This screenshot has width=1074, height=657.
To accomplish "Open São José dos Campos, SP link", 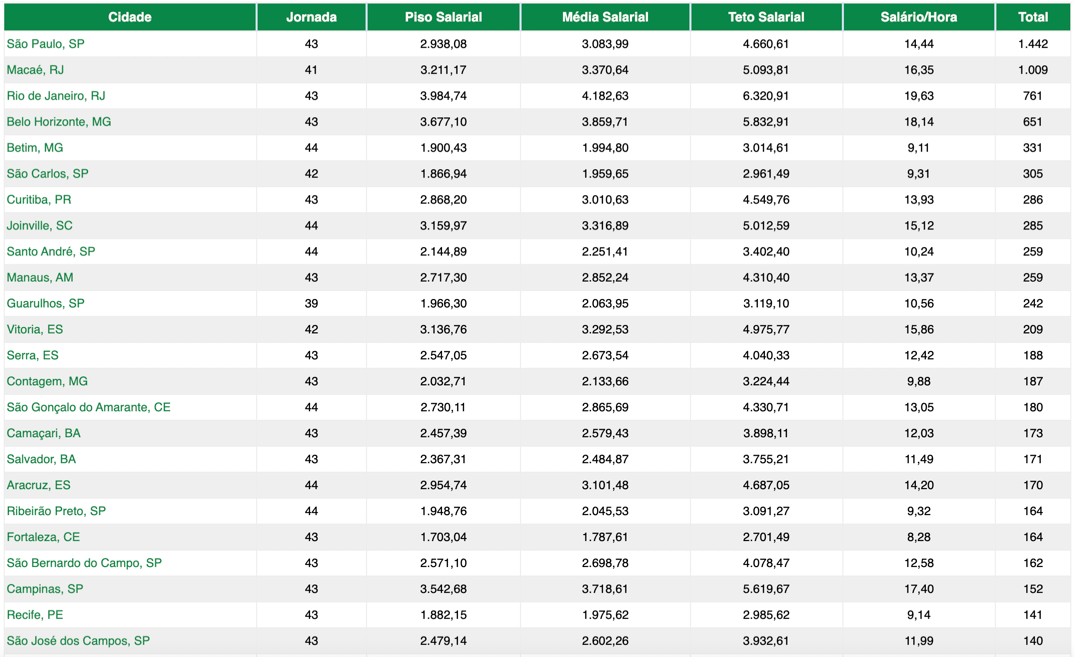I will (78, 641).
